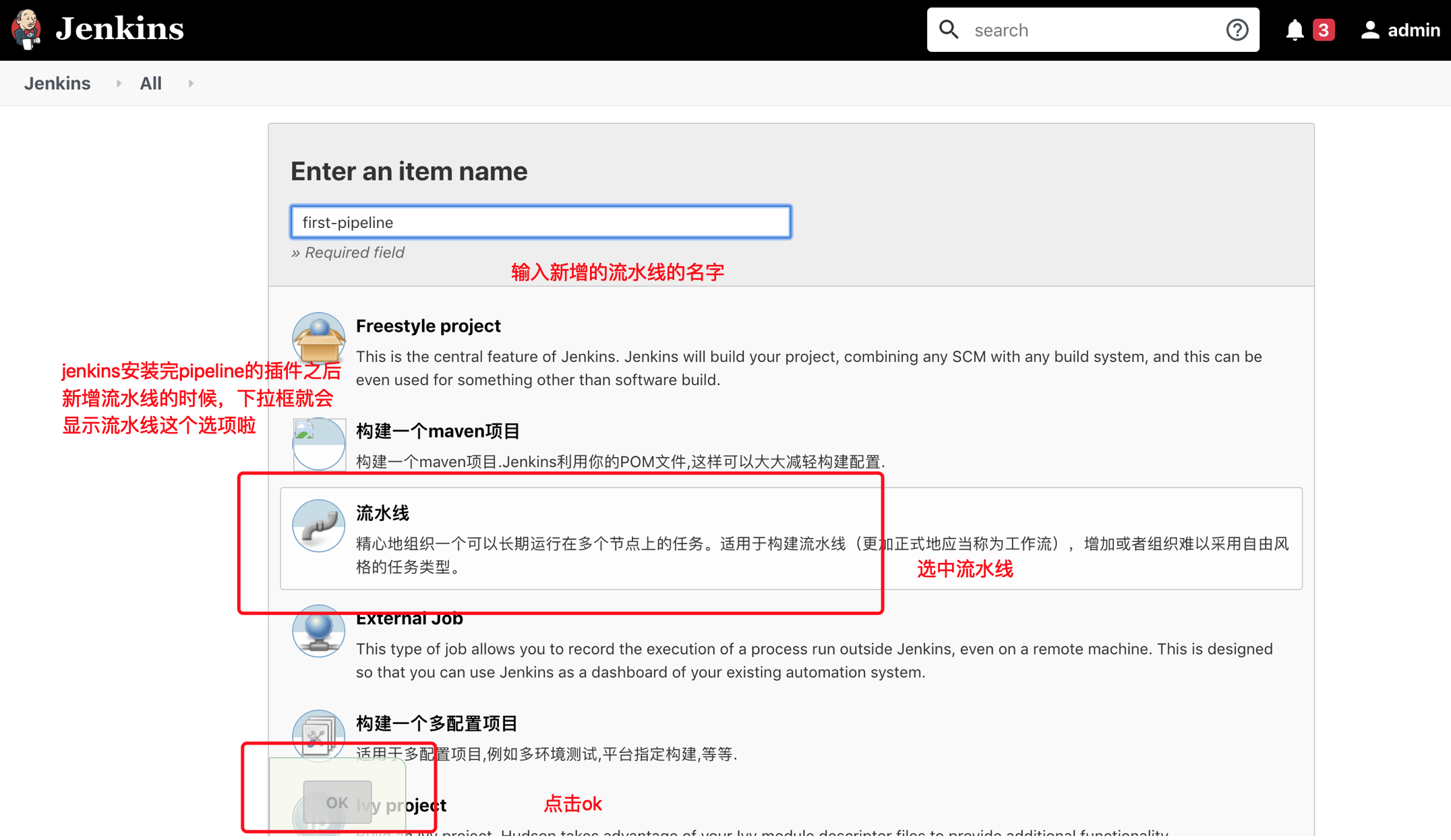Click the Jenkins butler logo icon
This screenshot has width=1451, height=840.
(x=27, y=30)
